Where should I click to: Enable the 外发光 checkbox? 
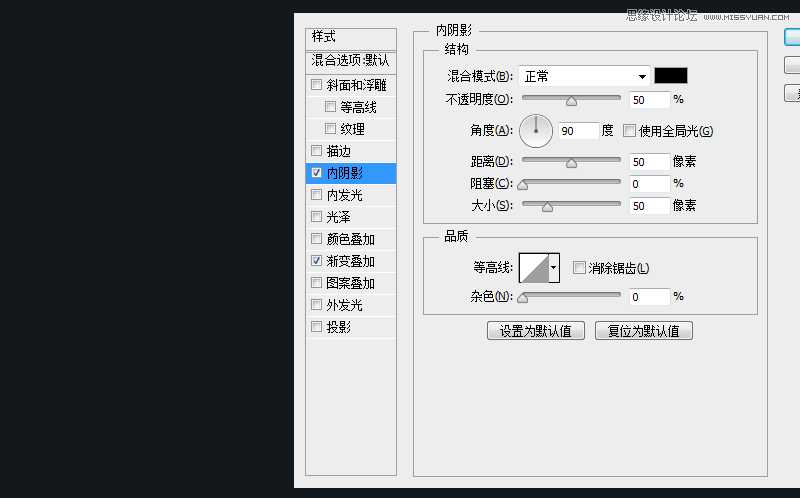tap(317, 305)
